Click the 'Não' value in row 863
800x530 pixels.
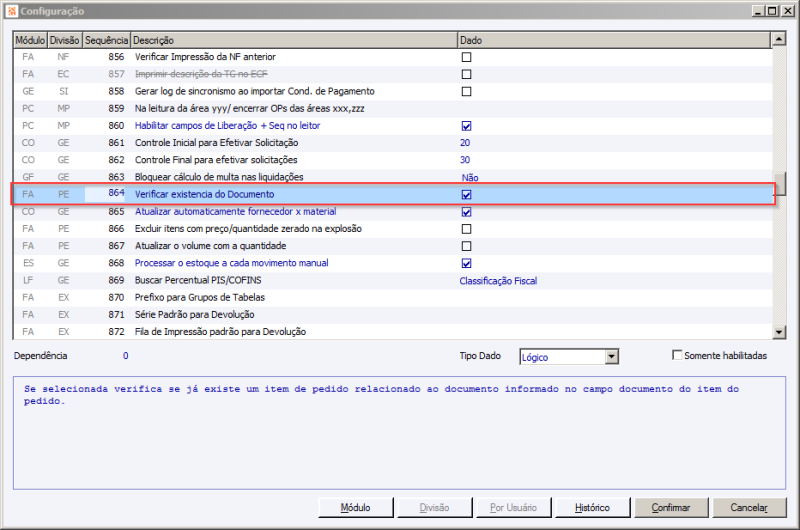tap(470, 178)
